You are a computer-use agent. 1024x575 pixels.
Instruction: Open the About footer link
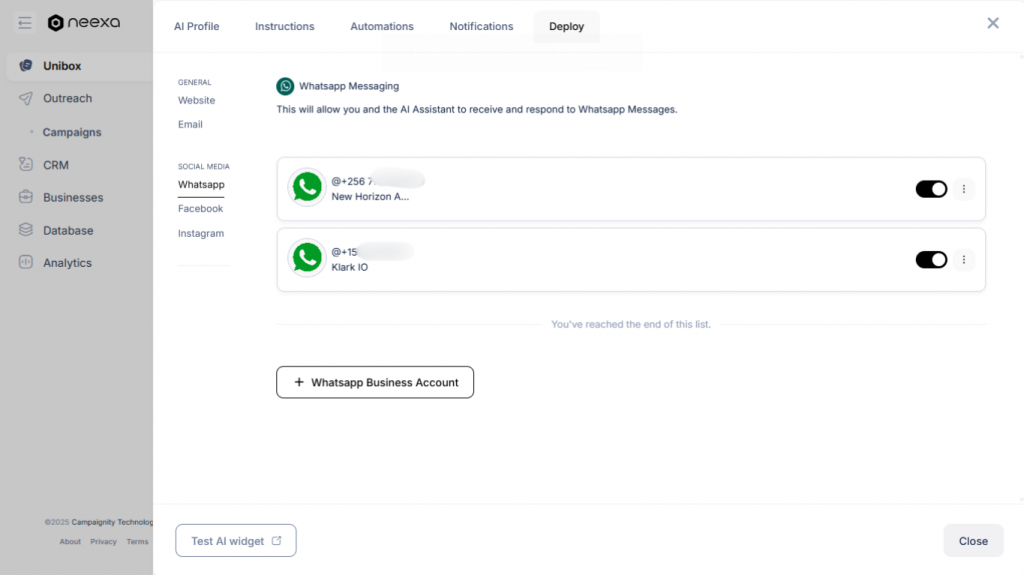70,542
